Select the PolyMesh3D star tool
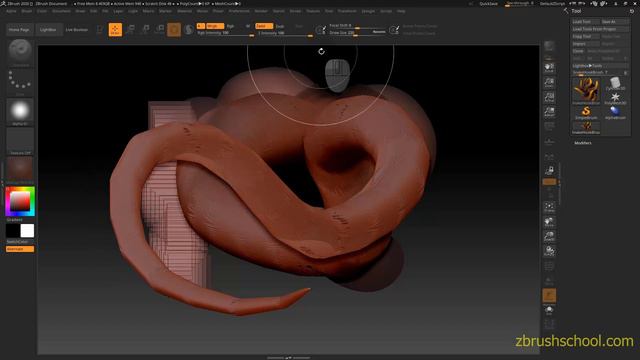The height and width of the screenshot is (360, 640). point(615,98)
